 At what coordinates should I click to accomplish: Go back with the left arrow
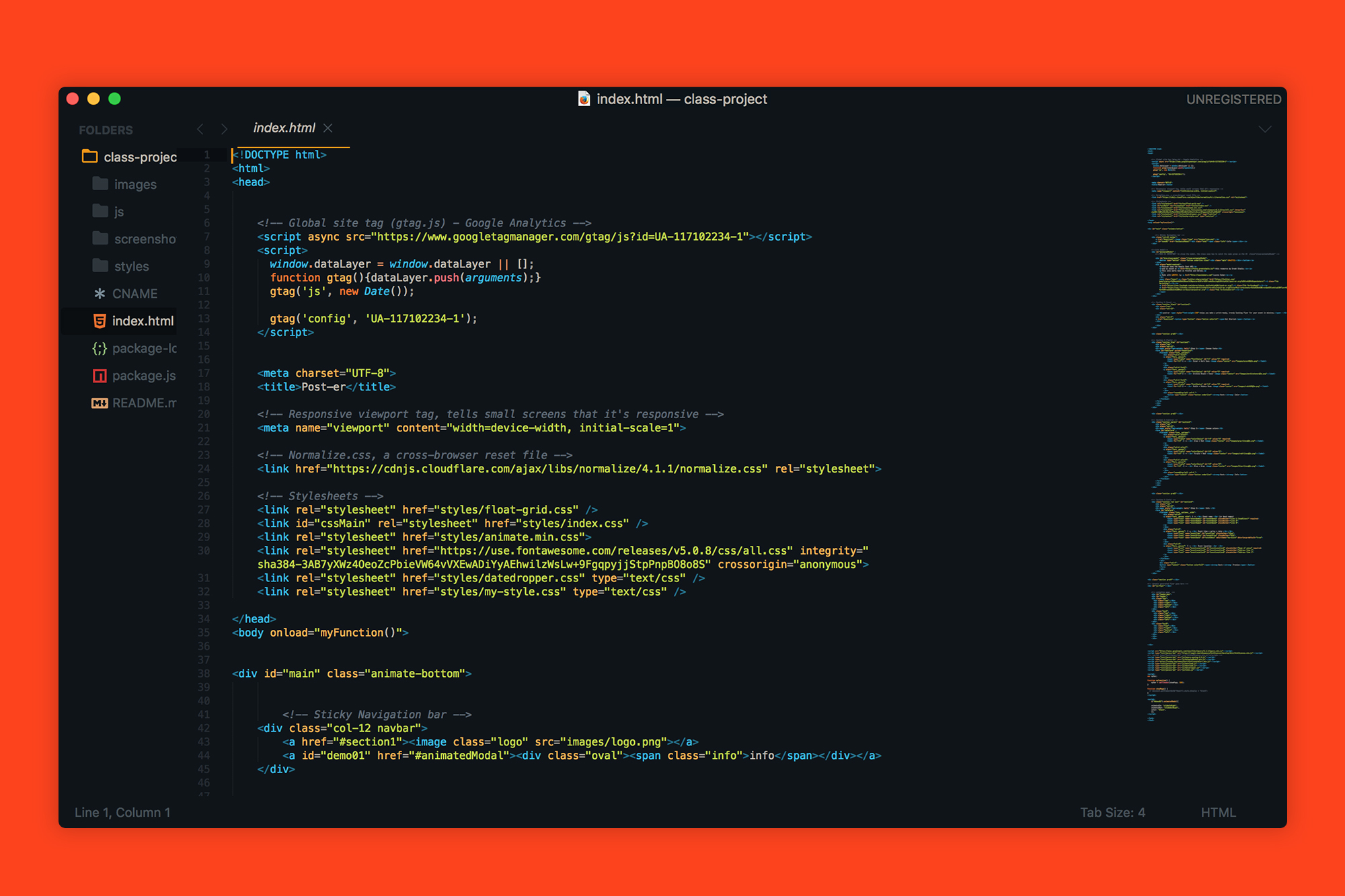[x=200, y=128]
